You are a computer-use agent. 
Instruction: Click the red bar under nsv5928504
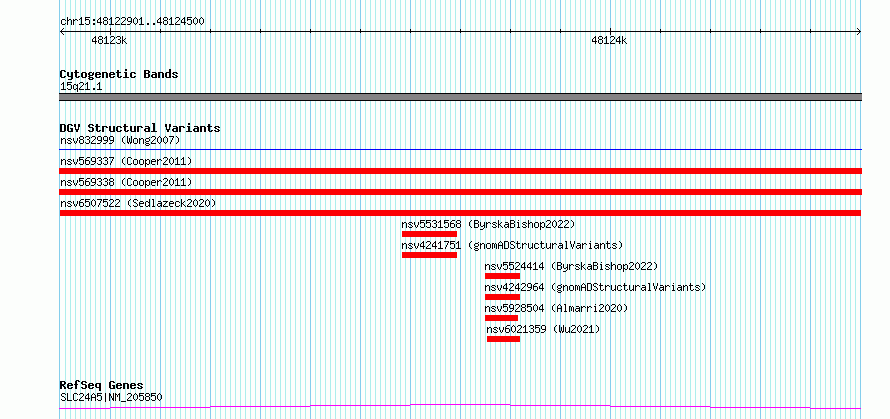[x=501, y=318]
